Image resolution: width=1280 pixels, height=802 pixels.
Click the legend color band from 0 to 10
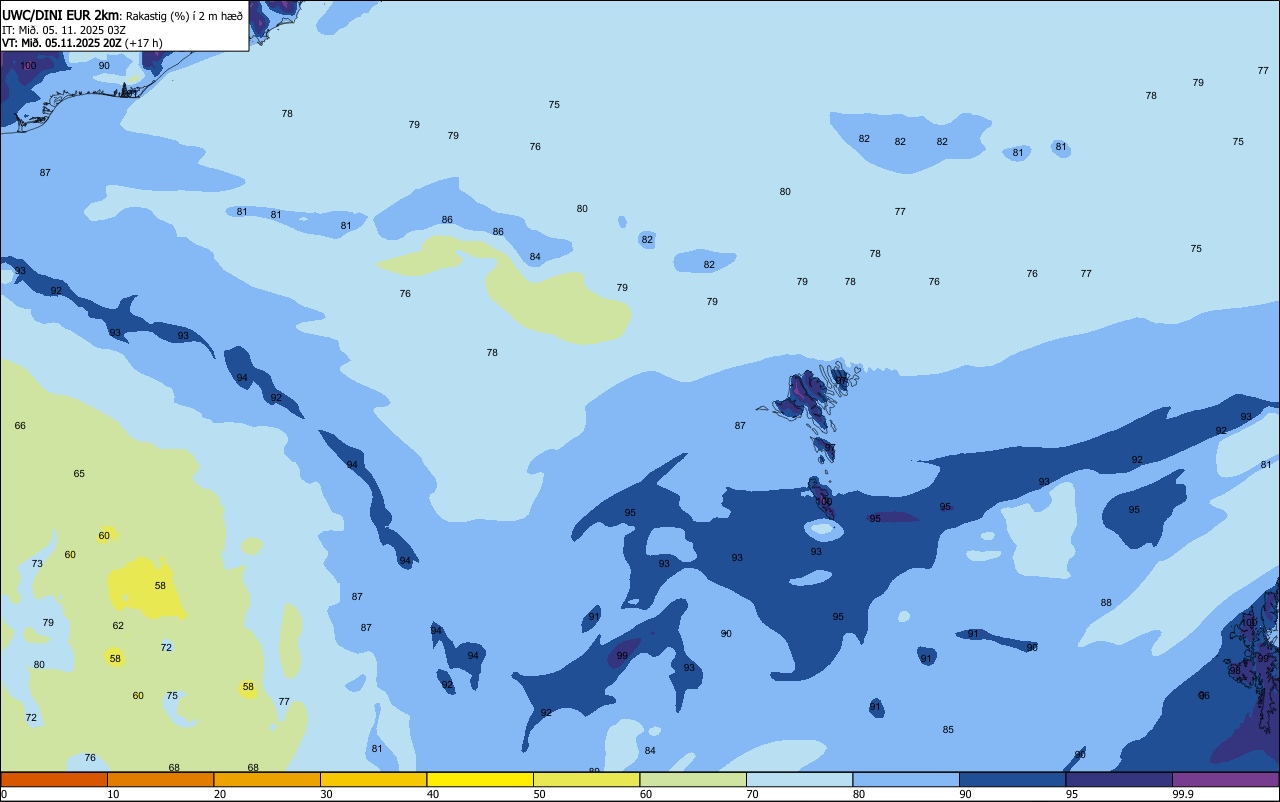pos(54,779)
